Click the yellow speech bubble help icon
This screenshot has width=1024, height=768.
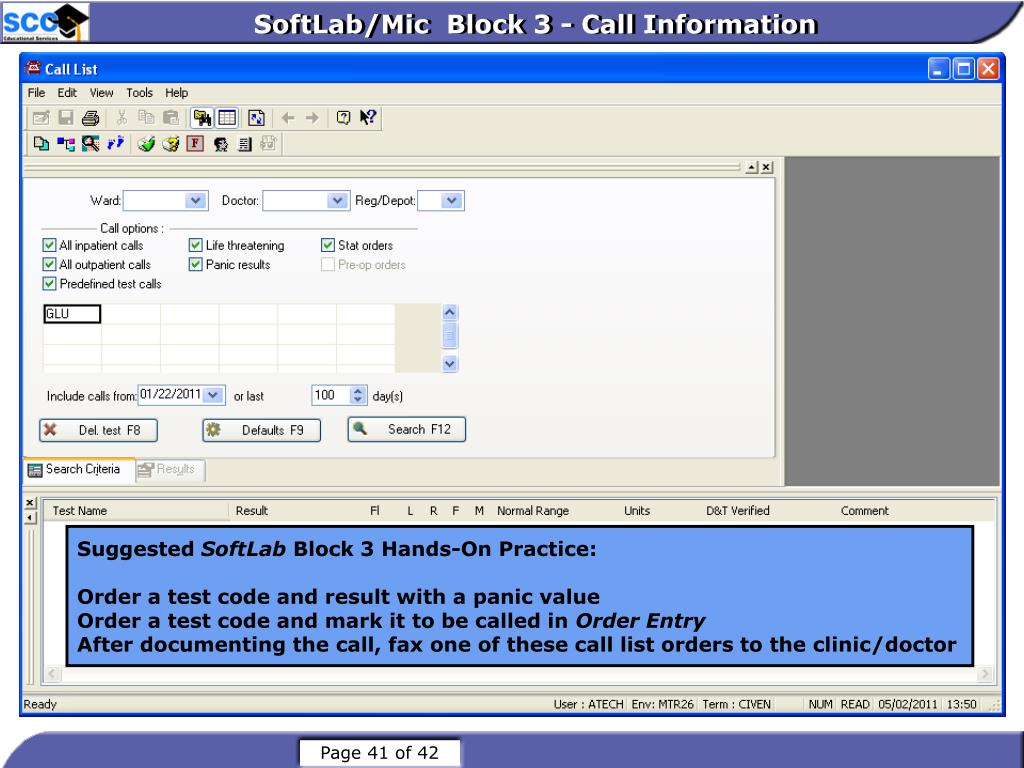pyautogui.click(x=343, y=118)
